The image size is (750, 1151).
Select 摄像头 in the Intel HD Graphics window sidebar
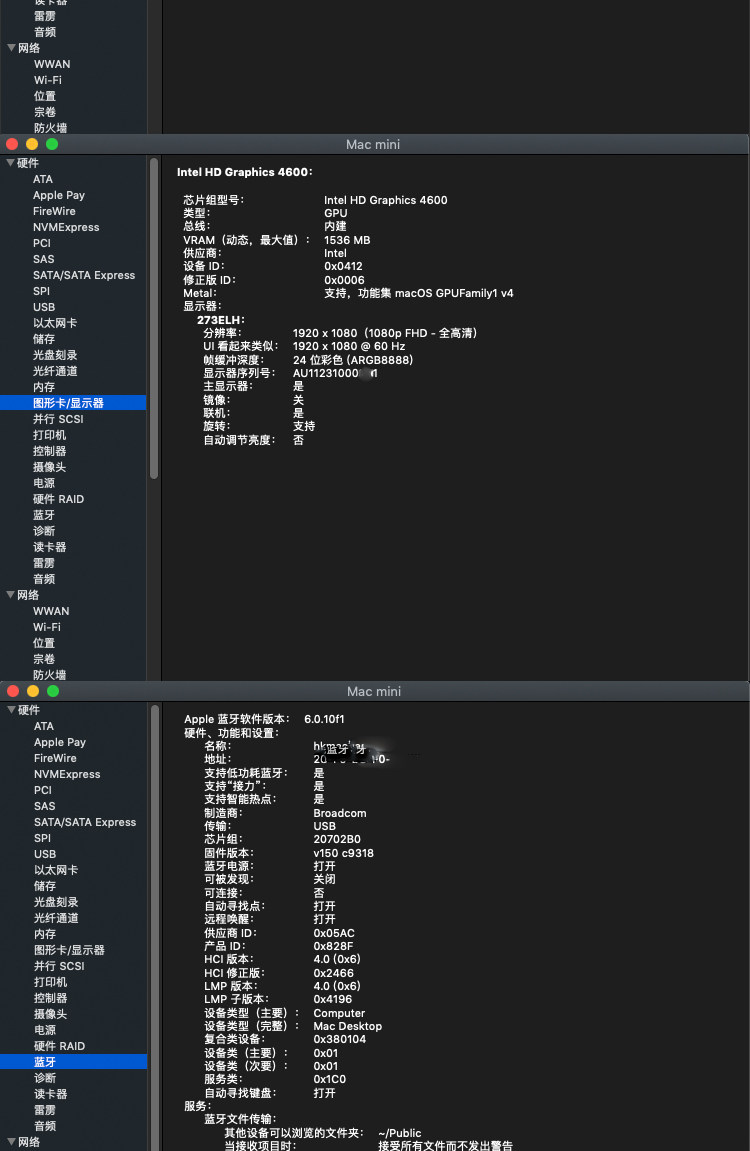(x=49, y=467)
